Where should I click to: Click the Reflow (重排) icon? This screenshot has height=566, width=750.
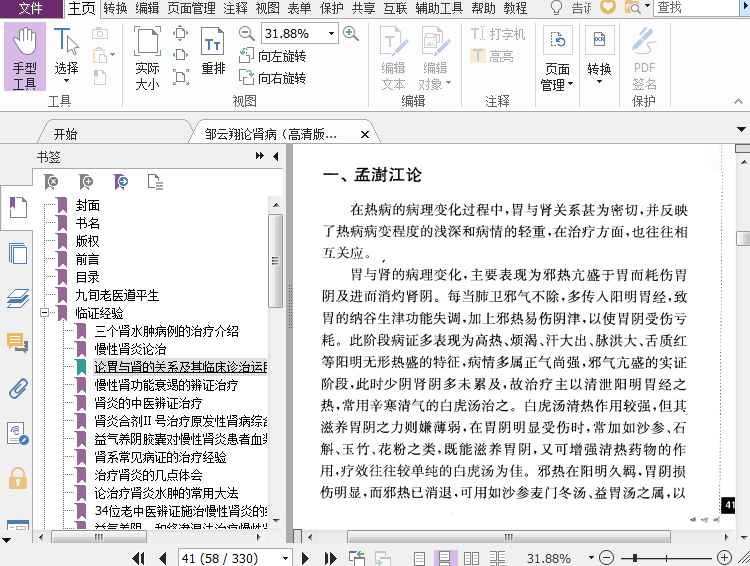[213, 53]
